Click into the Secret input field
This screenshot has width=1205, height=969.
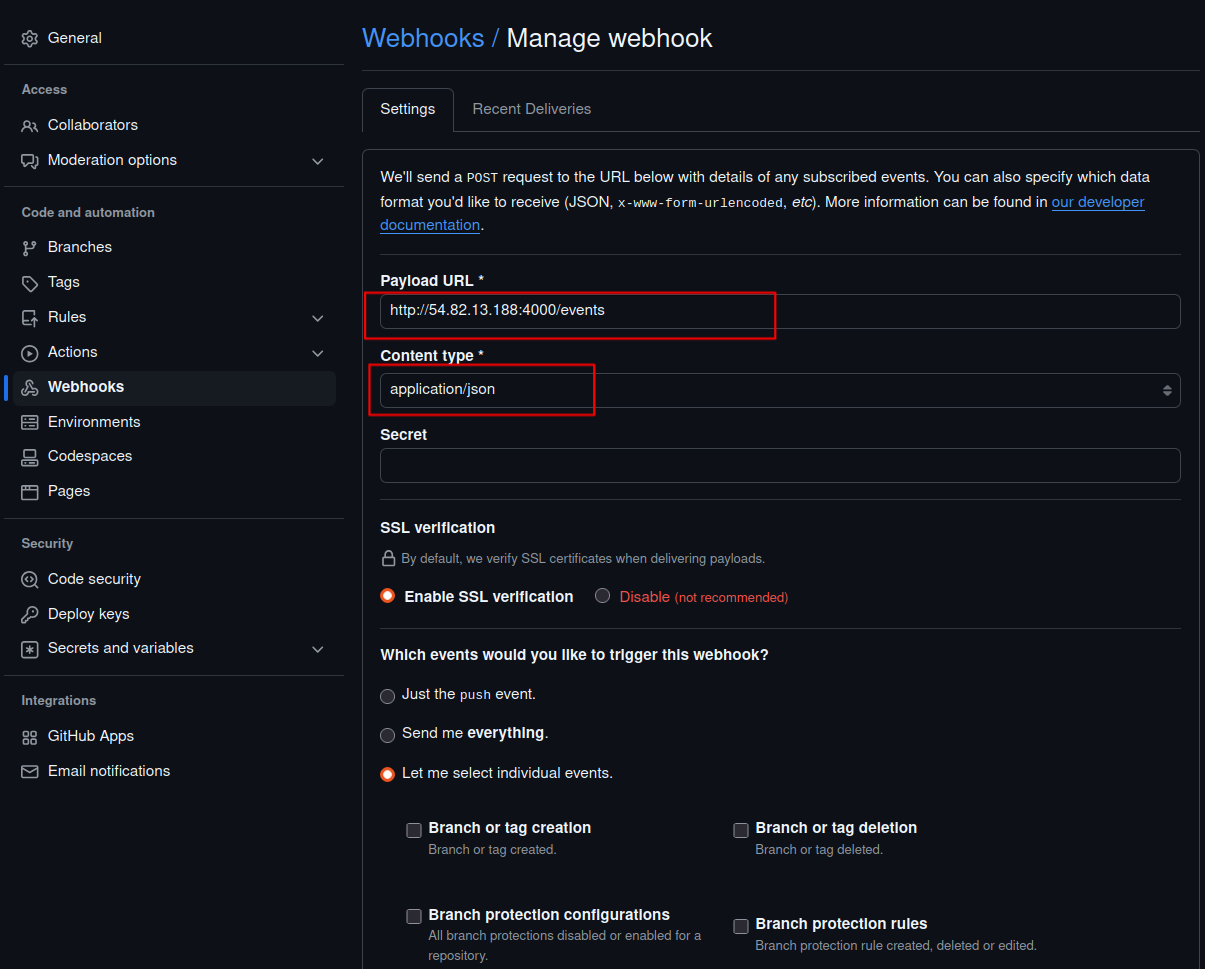point(780,466)
